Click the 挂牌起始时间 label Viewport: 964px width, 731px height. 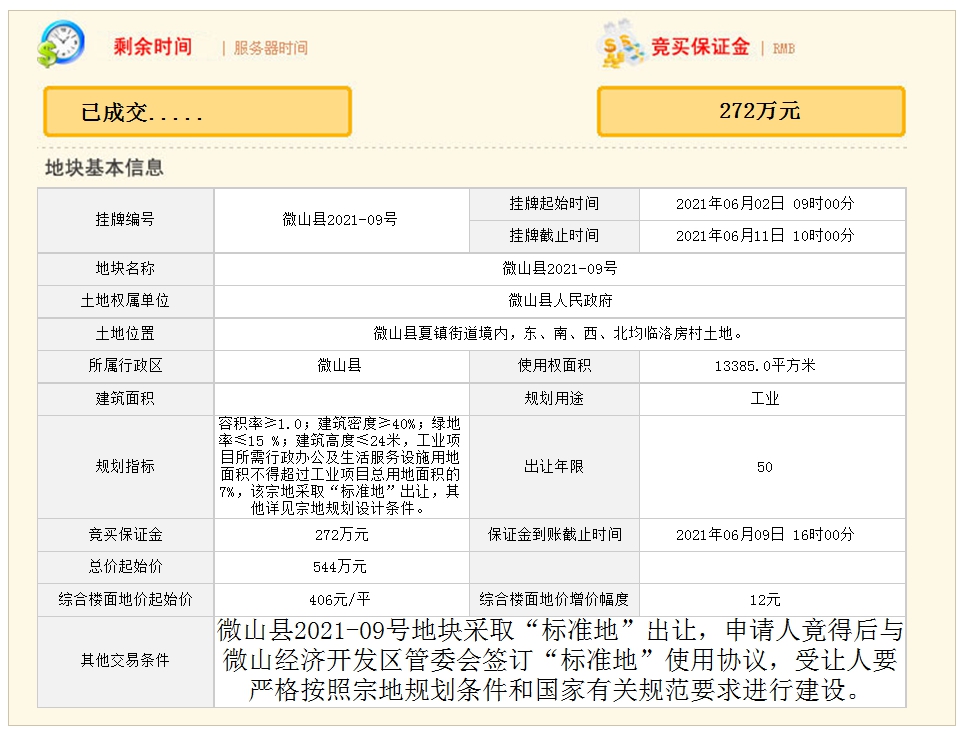(554, 203)
